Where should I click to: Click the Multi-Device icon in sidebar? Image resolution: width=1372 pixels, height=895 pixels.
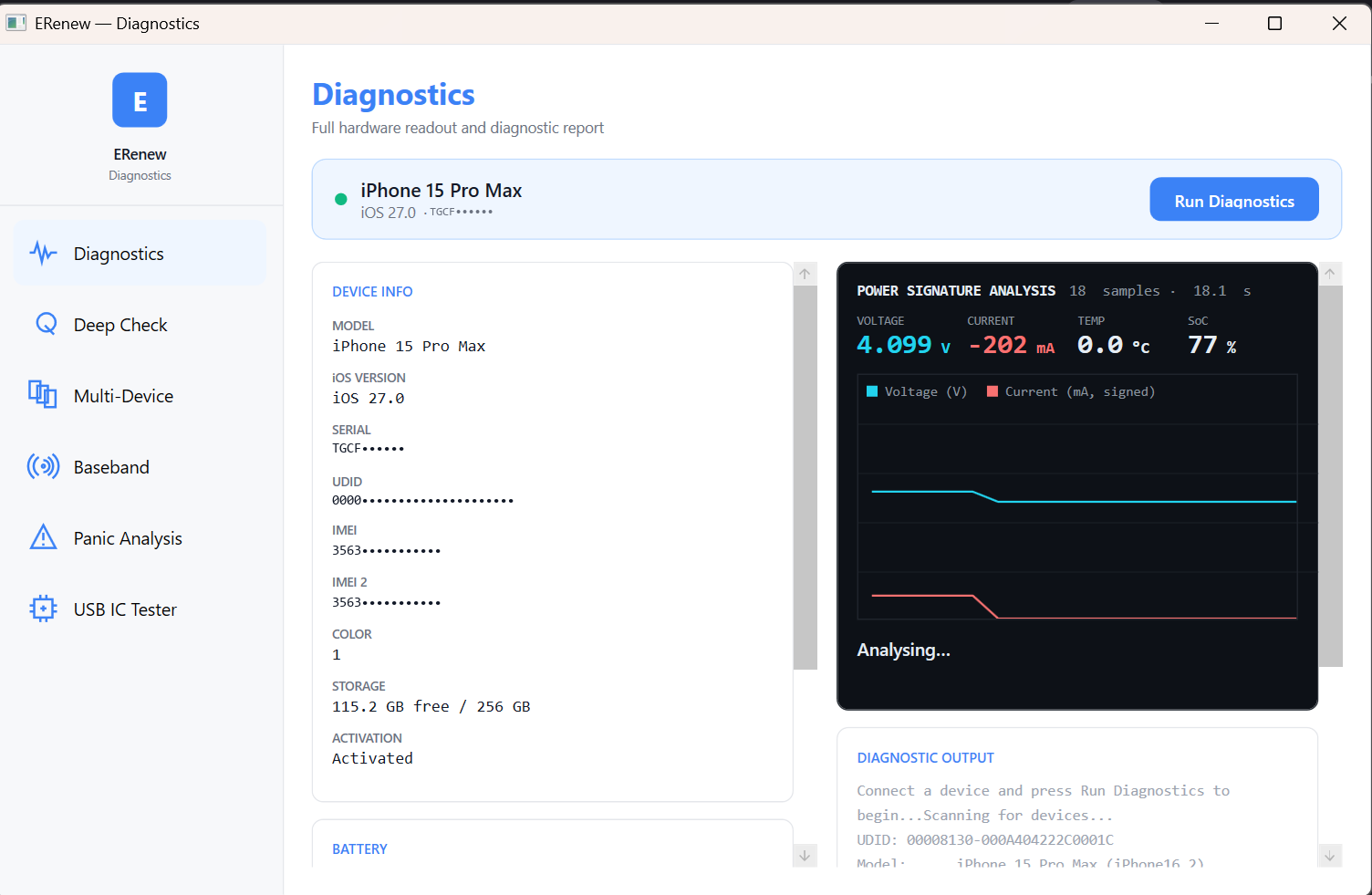pos(43,394)
